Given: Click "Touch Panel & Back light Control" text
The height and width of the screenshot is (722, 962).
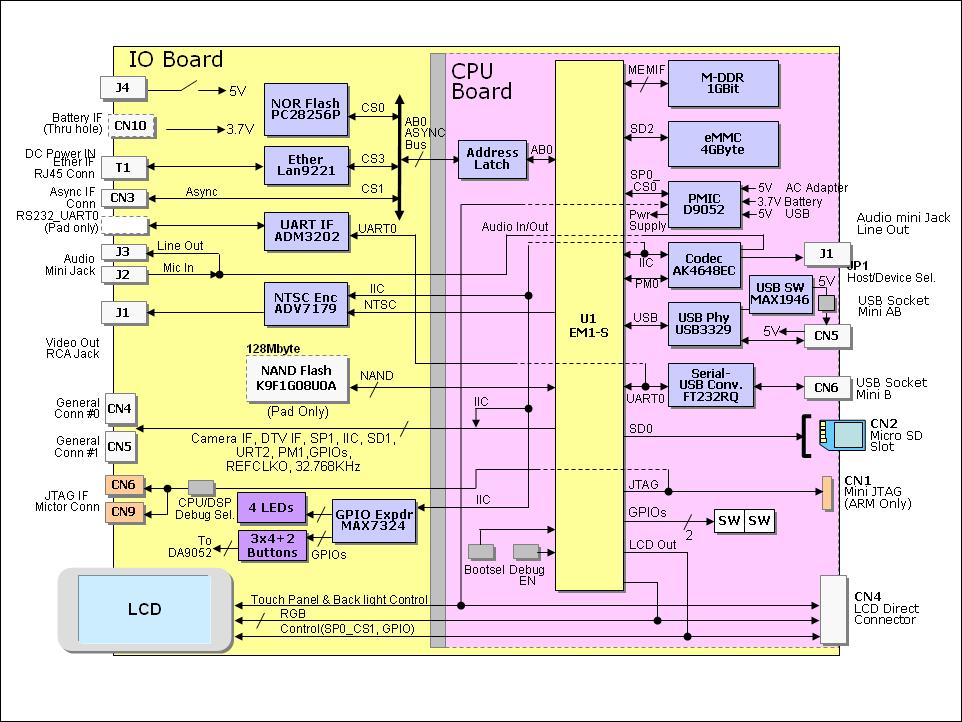Looking at the screenshot, I should pos(339,599).
